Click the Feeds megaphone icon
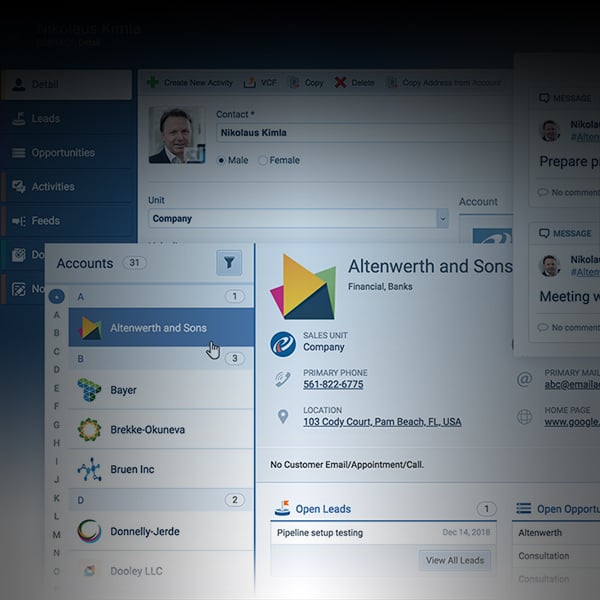The image size is (600, 600). [18, 221]
